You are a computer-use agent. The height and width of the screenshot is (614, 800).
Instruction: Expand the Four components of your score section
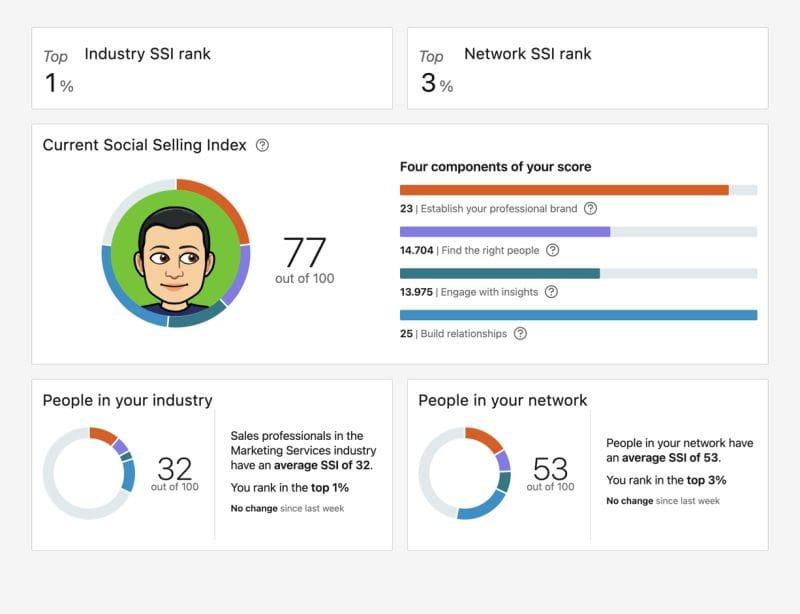tap(496, 166)
